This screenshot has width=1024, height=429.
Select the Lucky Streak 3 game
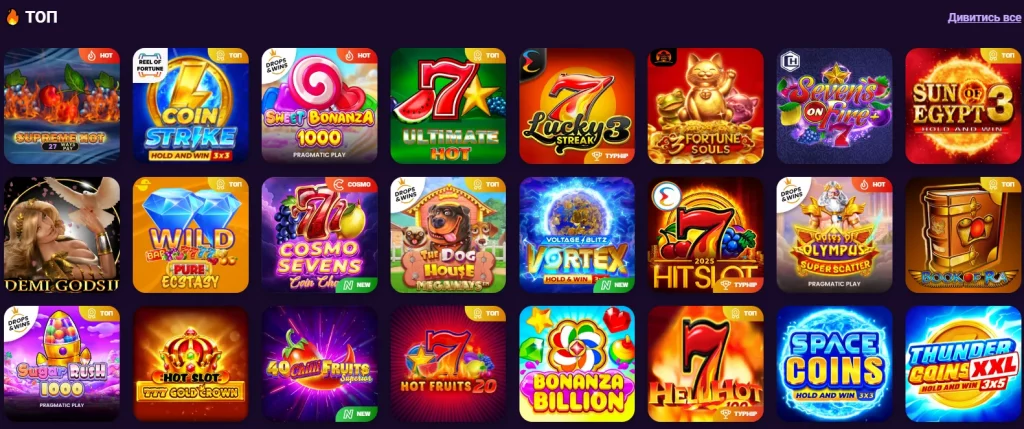point(577,105)
